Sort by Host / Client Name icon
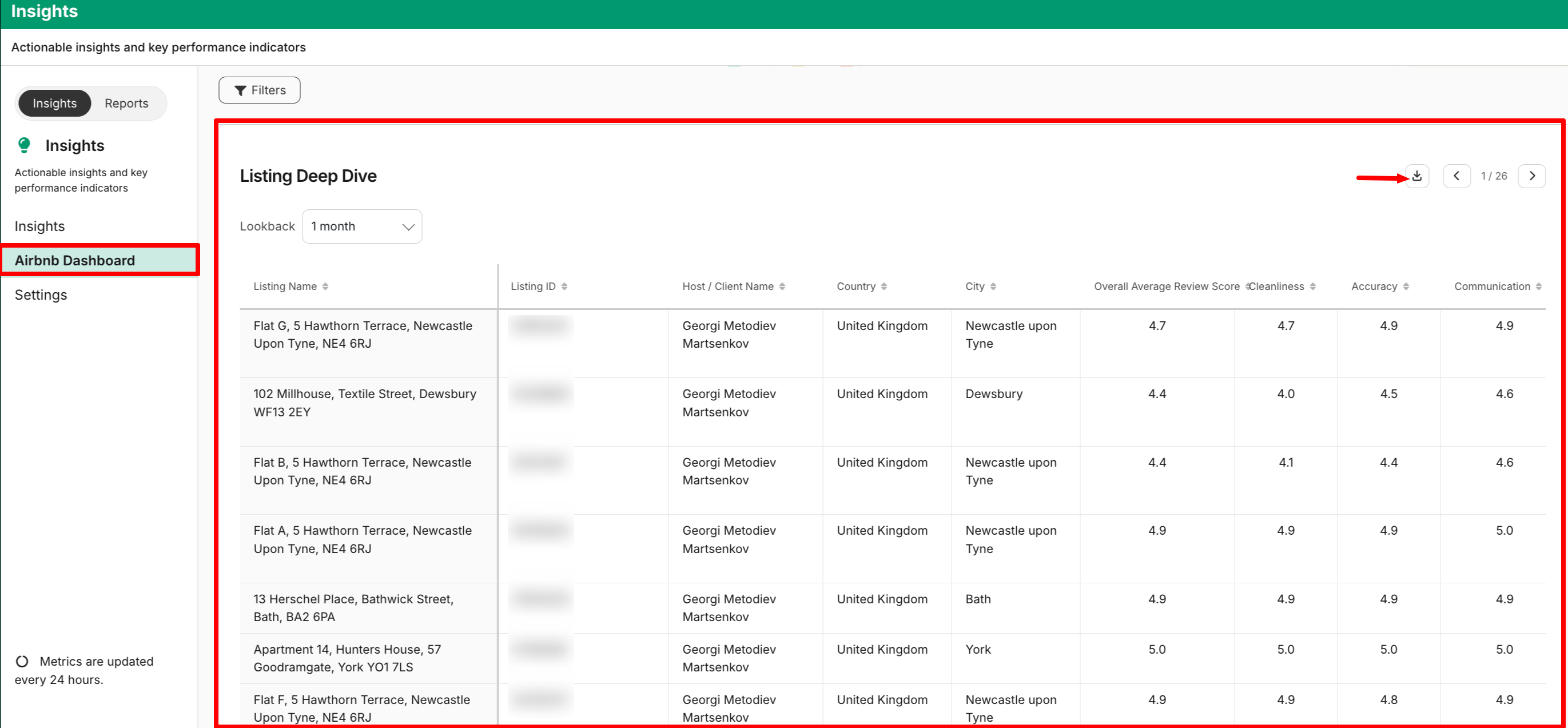1568x728 pixels. point(782,287)
